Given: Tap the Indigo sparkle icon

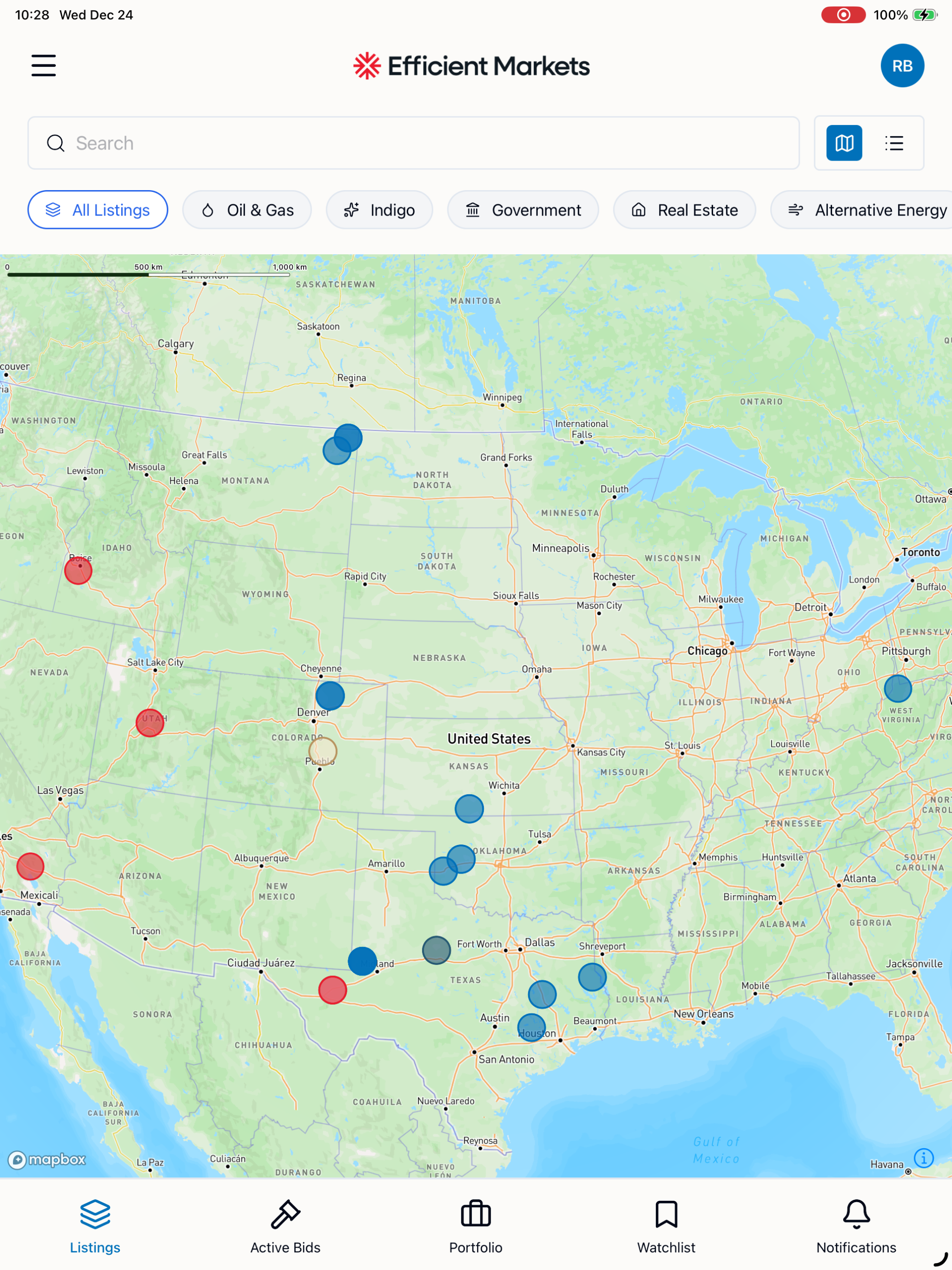Looking at the screenshot, I should [x=351, y=210].
